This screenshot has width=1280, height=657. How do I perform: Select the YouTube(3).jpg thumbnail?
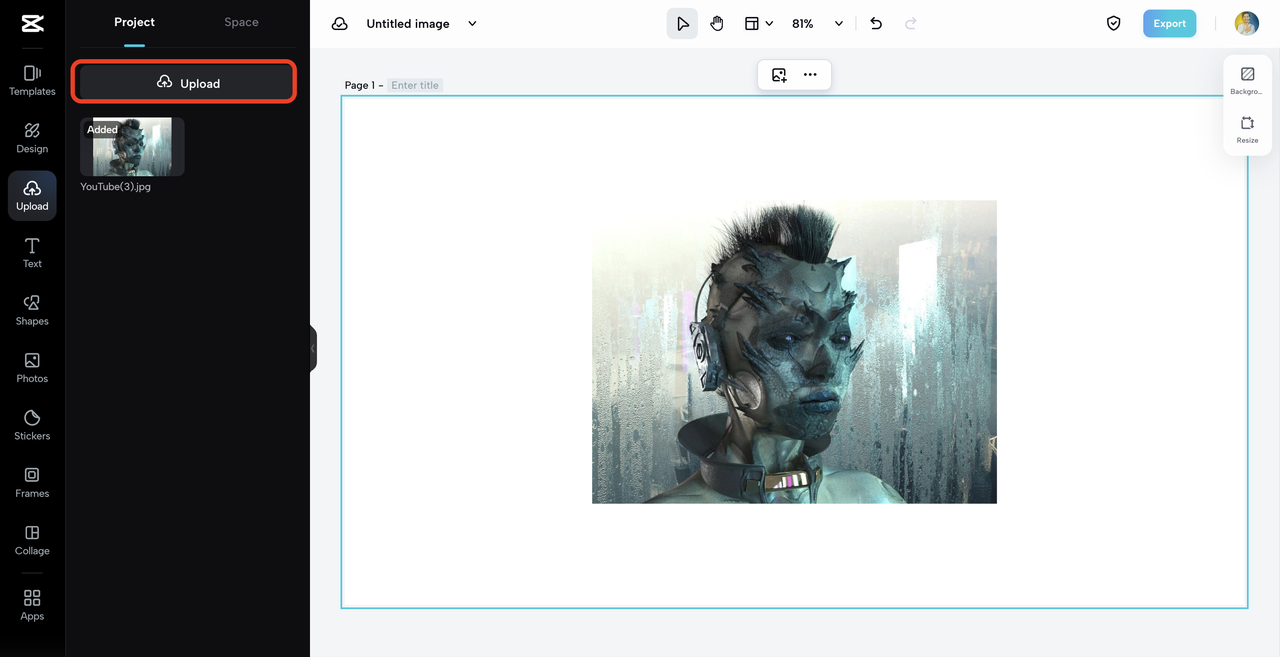click(x=132, y=147)
